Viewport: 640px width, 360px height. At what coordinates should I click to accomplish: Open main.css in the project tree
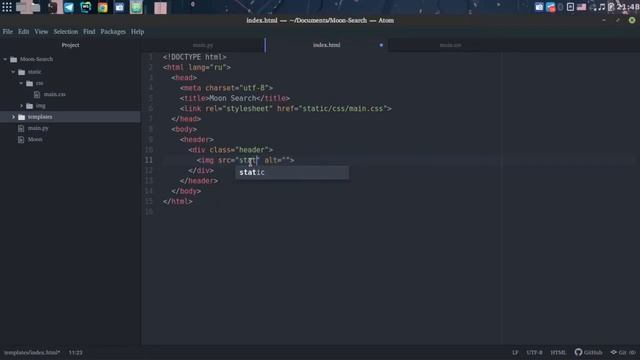[x=54, y=94]
